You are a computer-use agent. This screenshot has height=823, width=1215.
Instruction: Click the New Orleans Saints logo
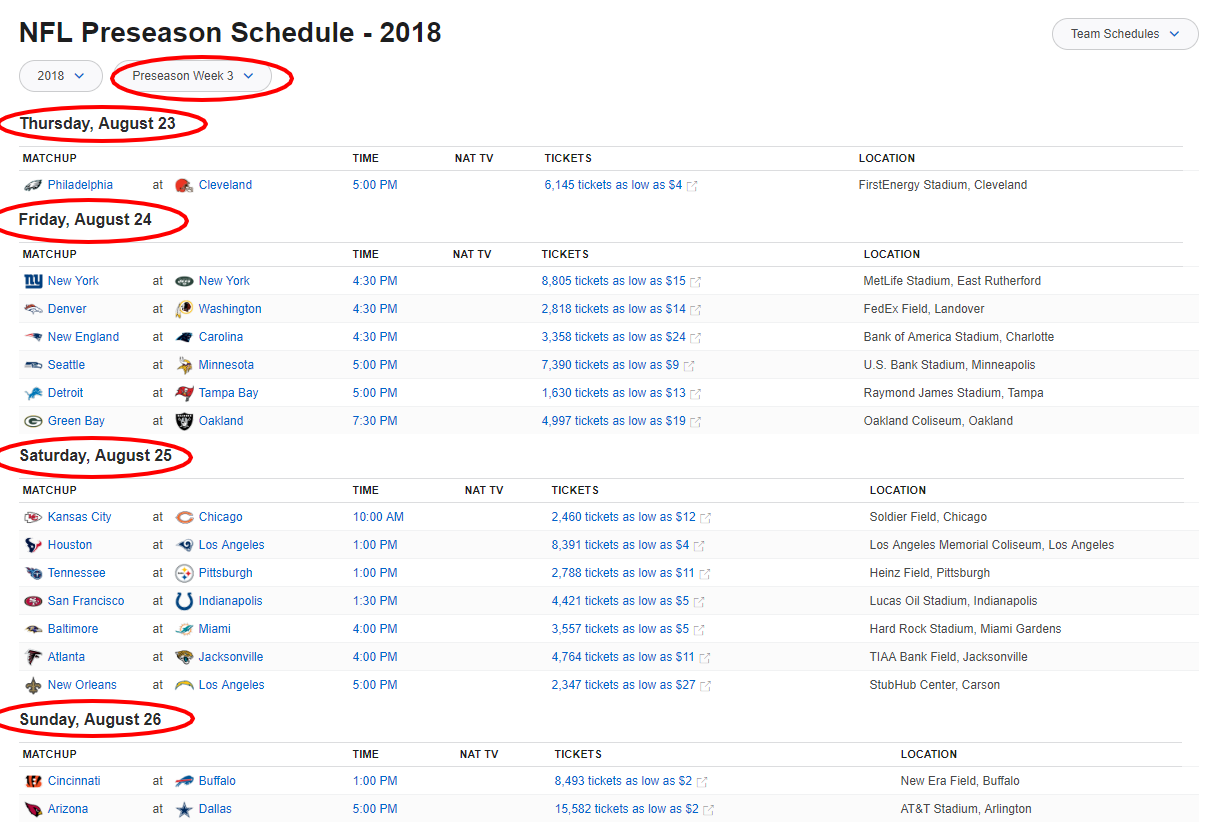pyautogui.click(x=33, y=685)
